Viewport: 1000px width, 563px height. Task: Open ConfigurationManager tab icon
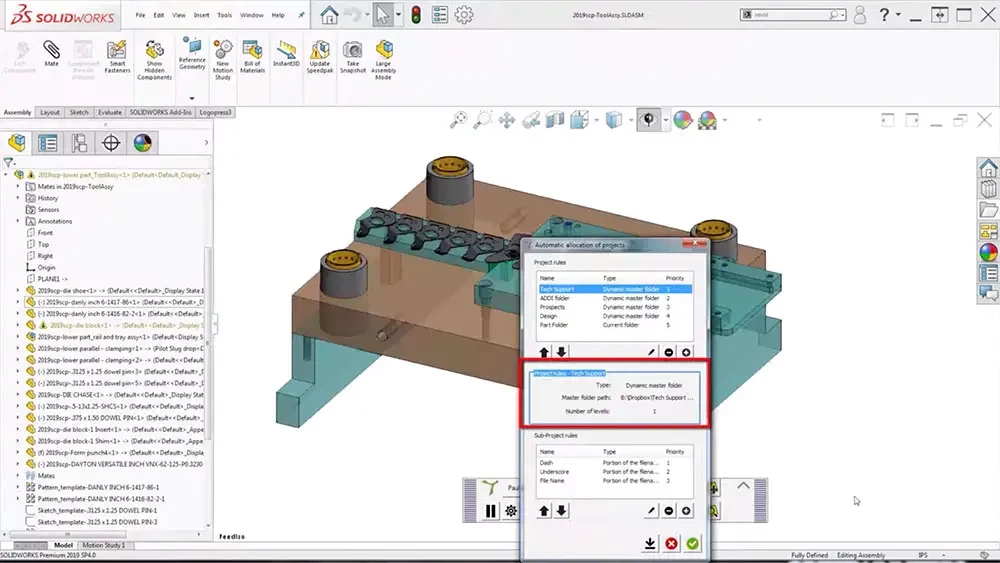pyautogui.click(x=79, y=143)
